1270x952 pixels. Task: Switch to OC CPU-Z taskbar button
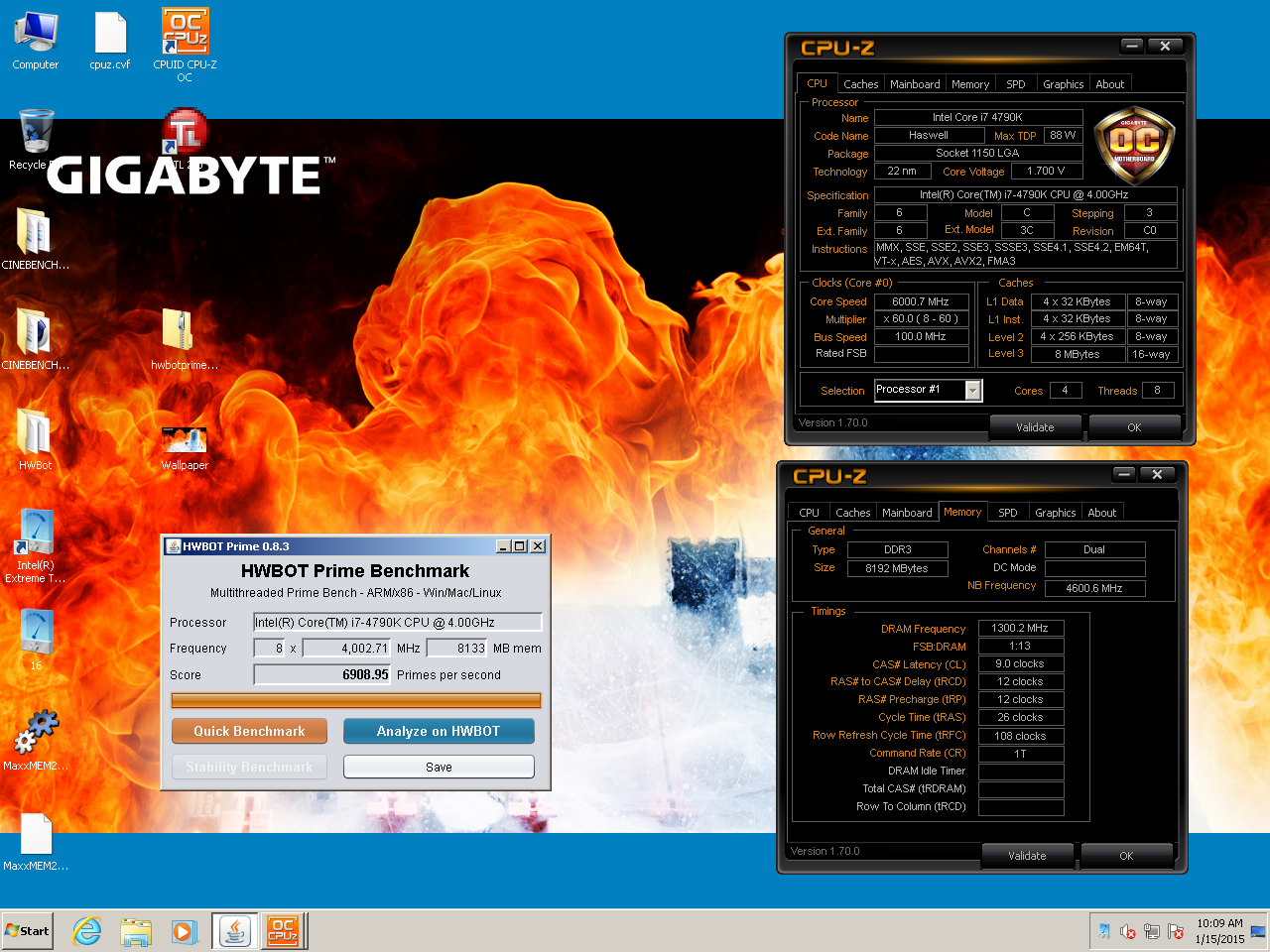click(x=283, y=931)
